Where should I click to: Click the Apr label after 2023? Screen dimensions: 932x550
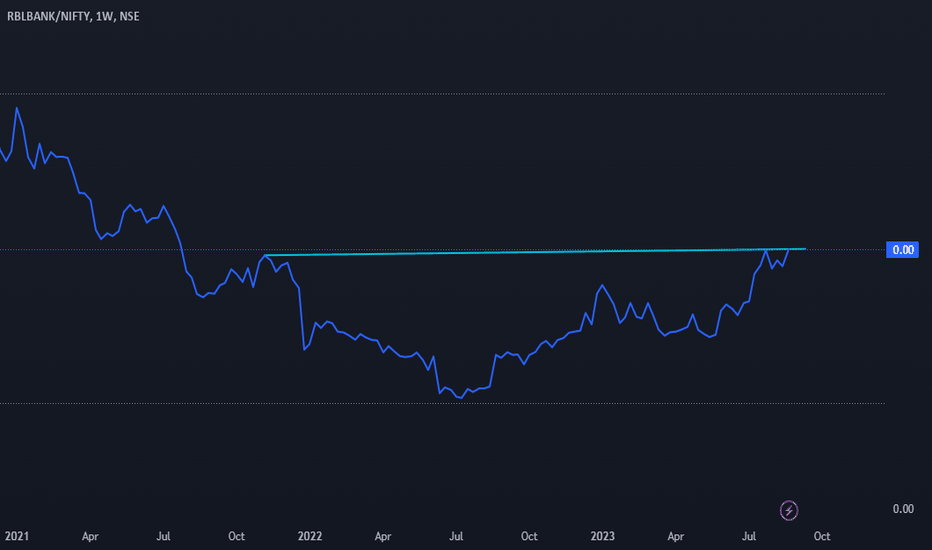[x=675, y=536]
